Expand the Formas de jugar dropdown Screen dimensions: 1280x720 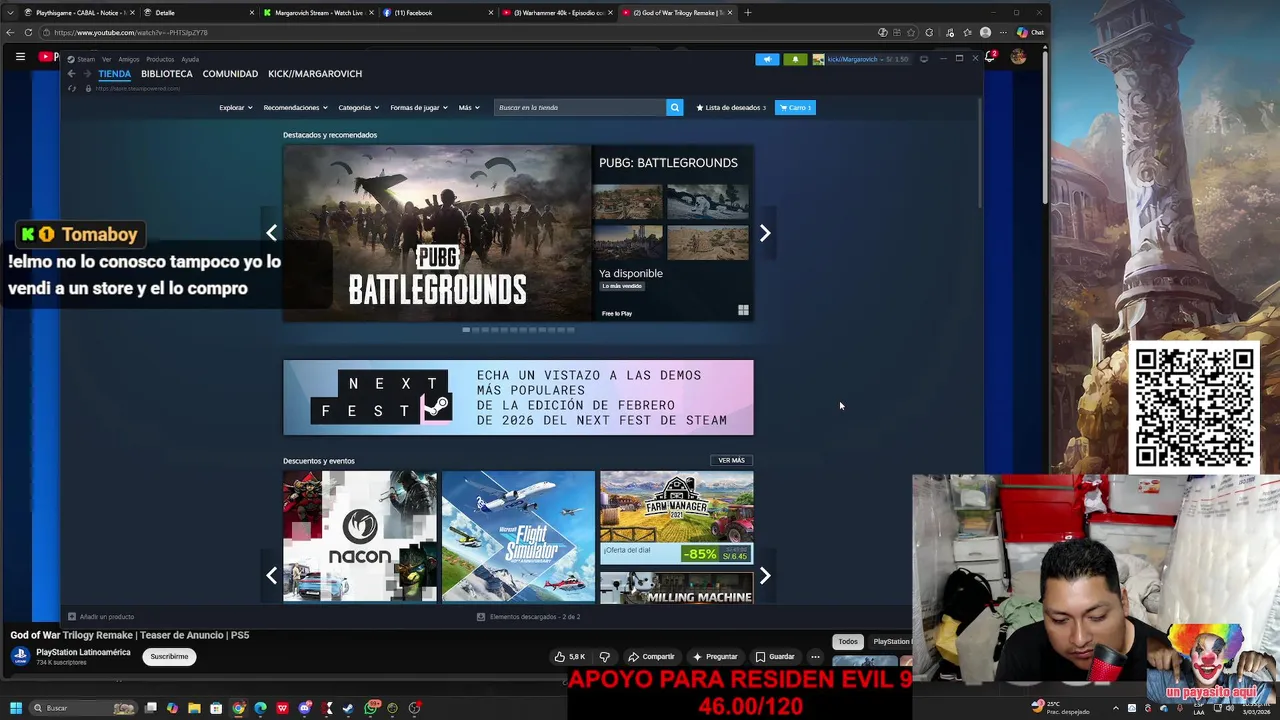[419, 107]
